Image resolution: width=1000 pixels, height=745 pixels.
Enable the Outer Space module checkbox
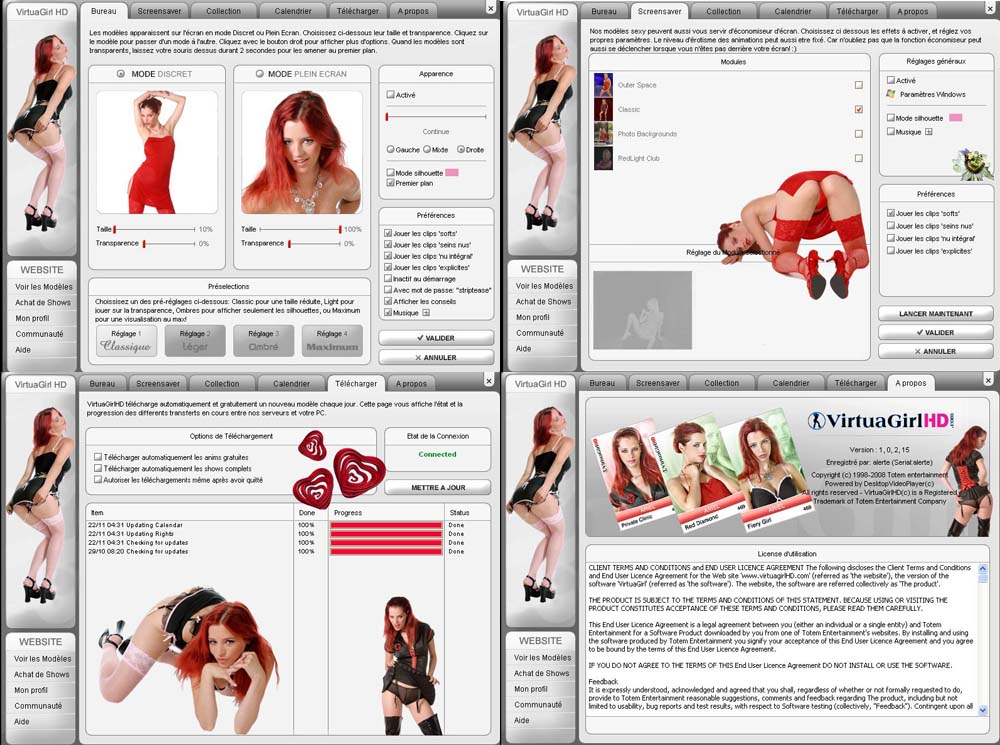[x=859, y=86]
